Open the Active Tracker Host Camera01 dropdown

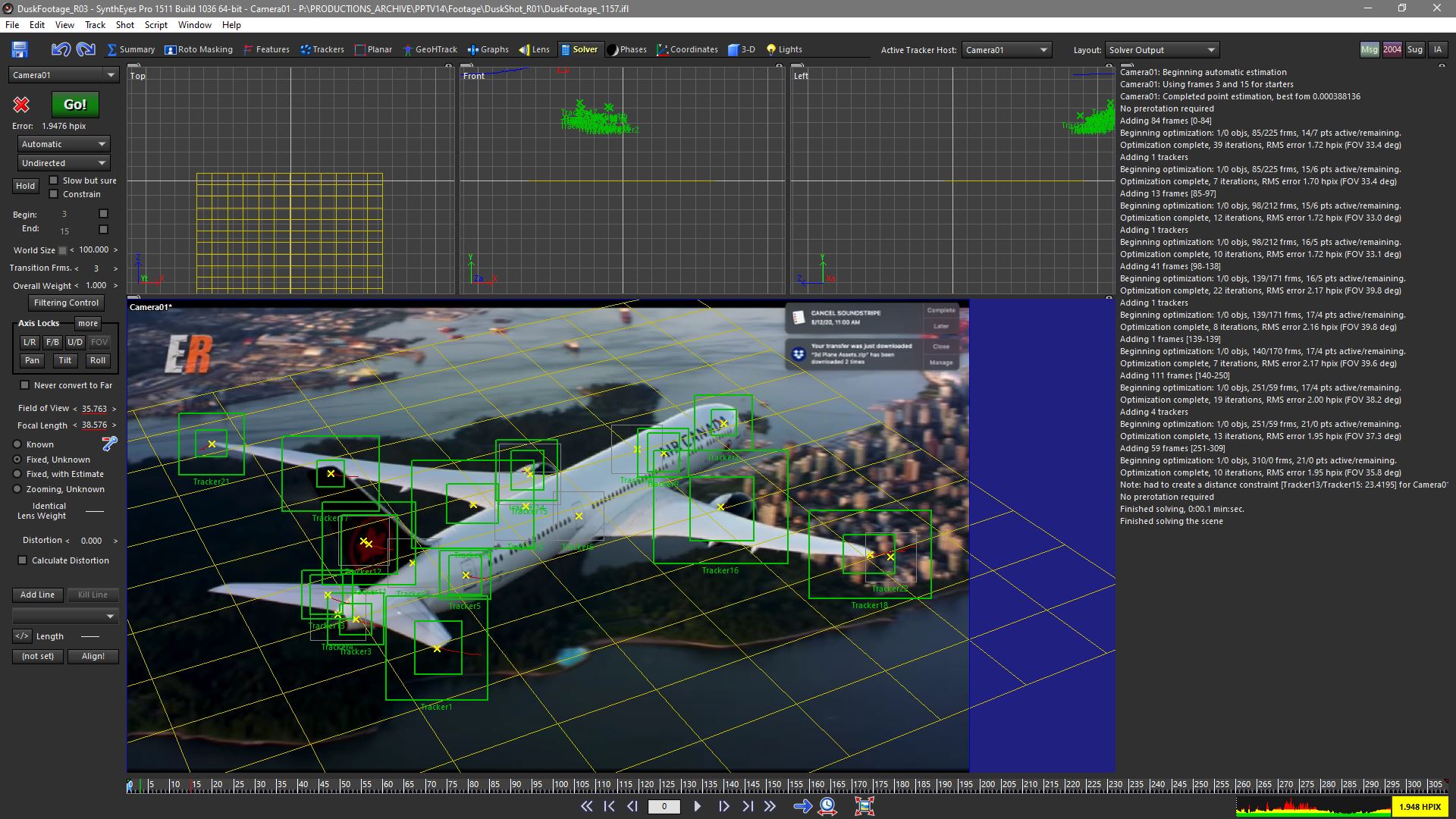tap(1006, 50)
